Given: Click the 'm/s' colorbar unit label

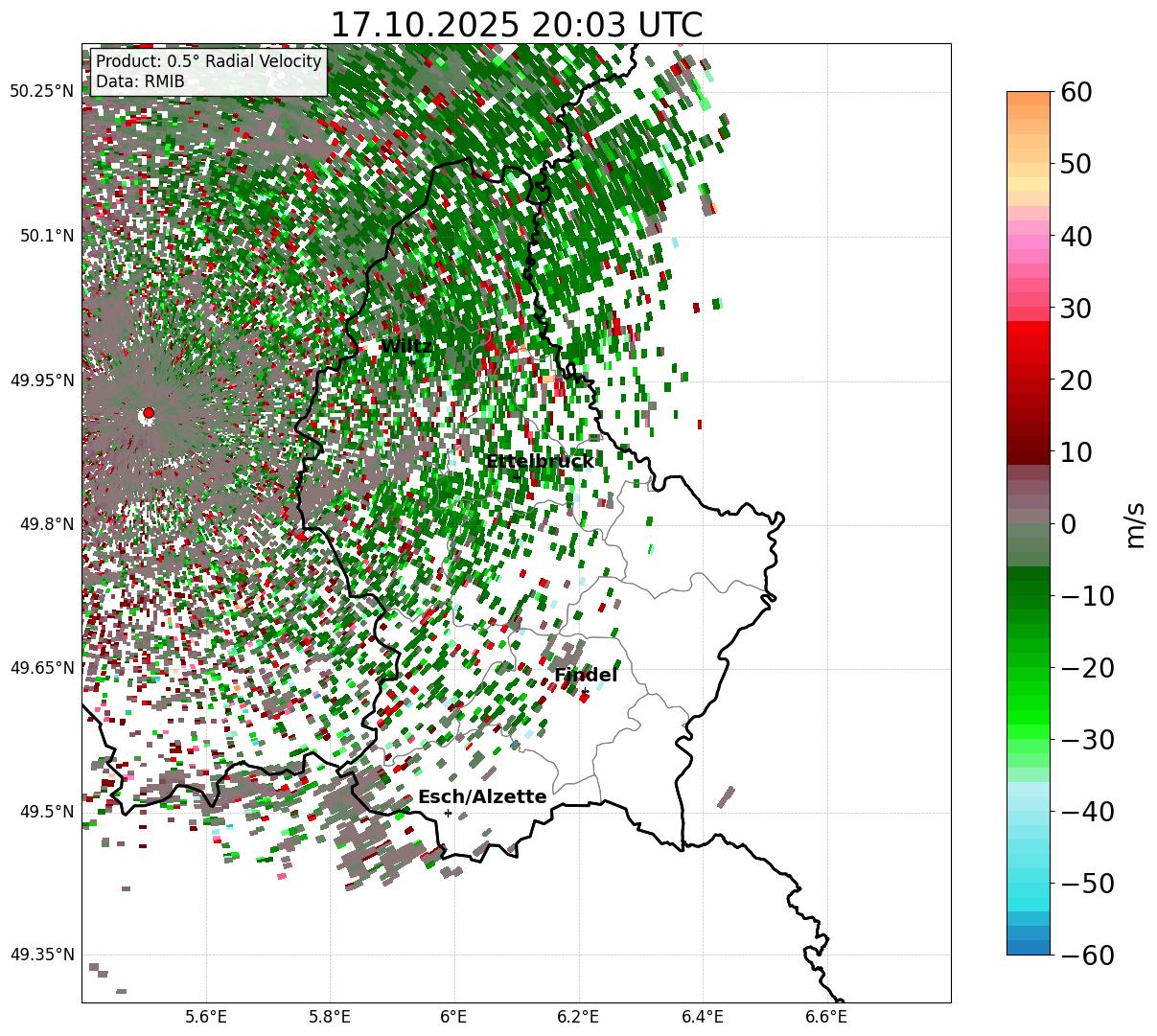Looking at the screenshot, I should pyautogui.click(x=1135, y=524).
